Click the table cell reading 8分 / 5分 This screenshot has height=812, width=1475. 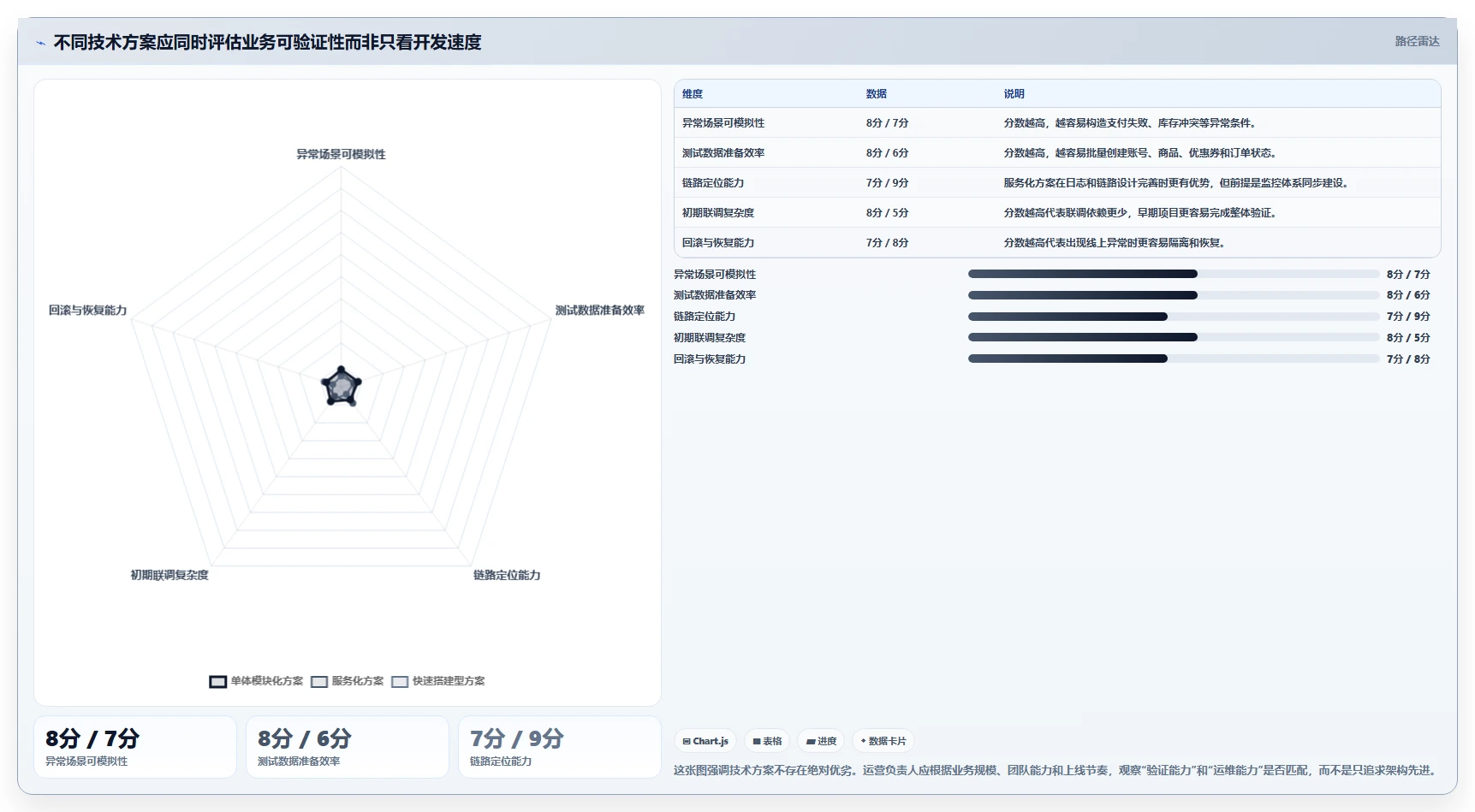pyautogui.click(x=887, y=213)
